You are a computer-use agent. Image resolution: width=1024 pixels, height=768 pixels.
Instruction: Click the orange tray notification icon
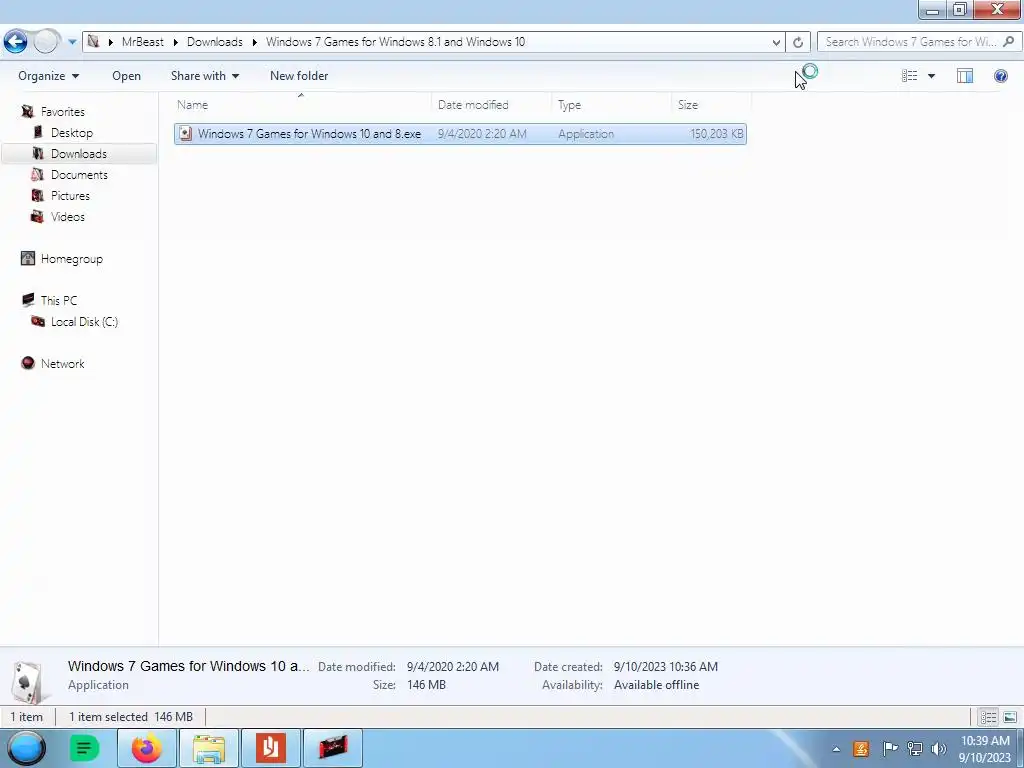pos(861,749)
